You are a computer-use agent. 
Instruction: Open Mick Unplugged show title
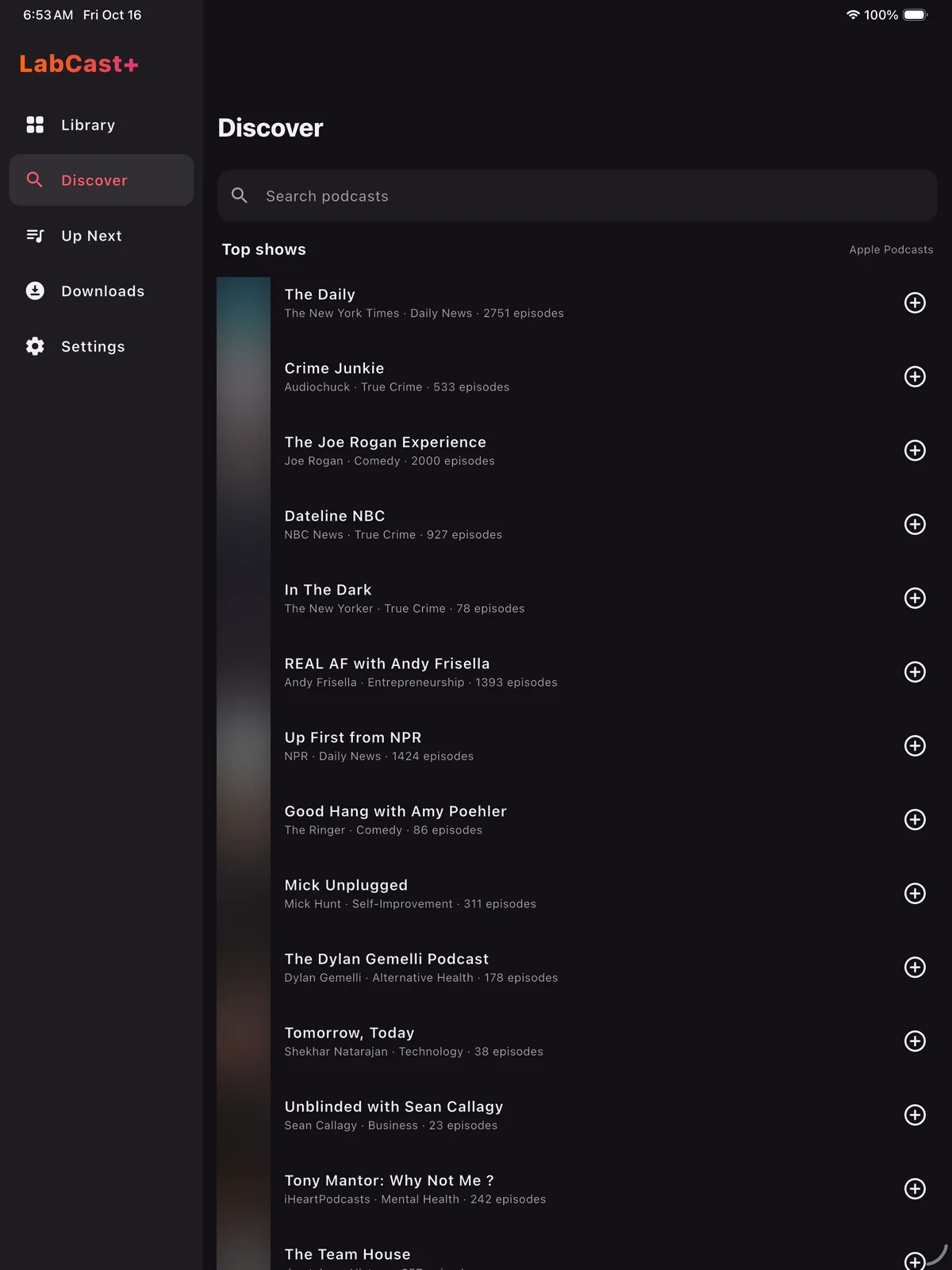[346, 885]
